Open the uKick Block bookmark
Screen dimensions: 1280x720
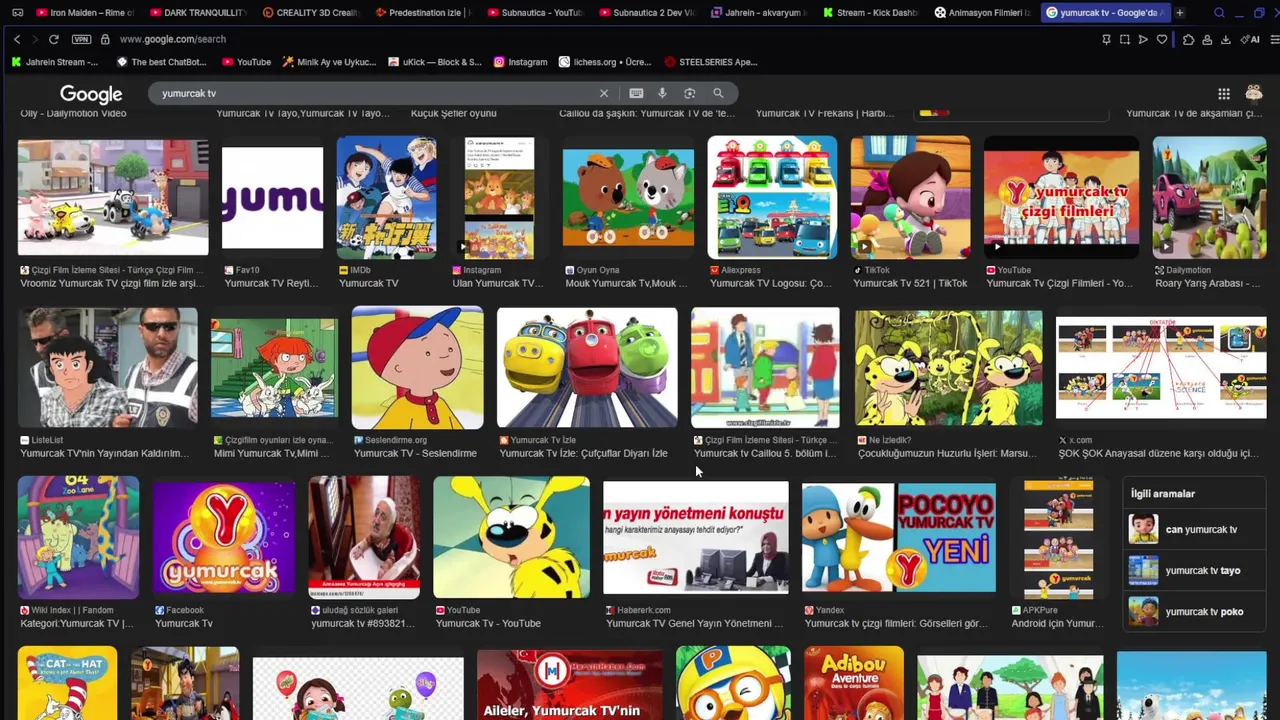tap(434, 62)
